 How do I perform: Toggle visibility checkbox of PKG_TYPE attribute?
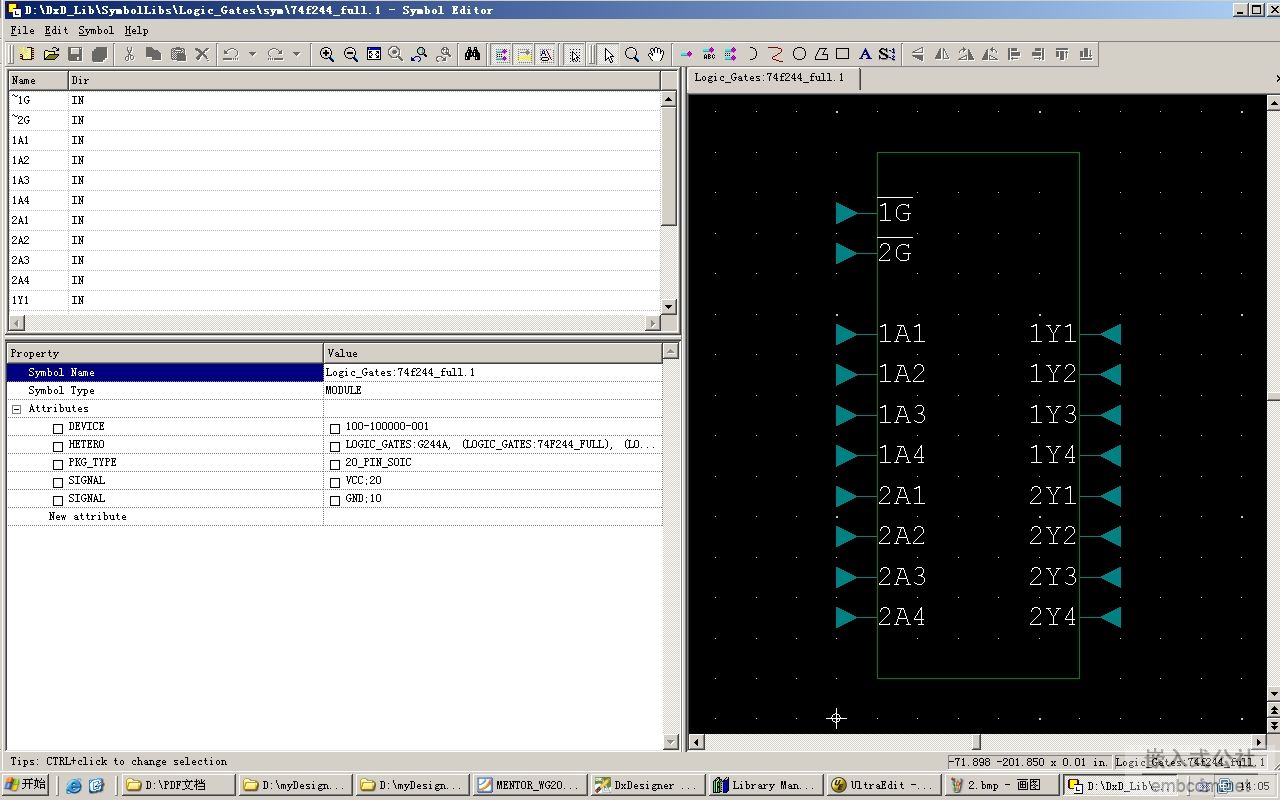[x=58, y=465]
